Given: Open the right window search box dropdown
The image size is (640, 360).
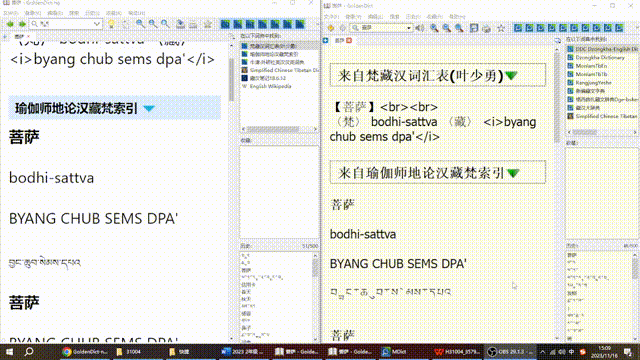Looking at the screenshot, I should pyautogui.click(x=409, y=28).
